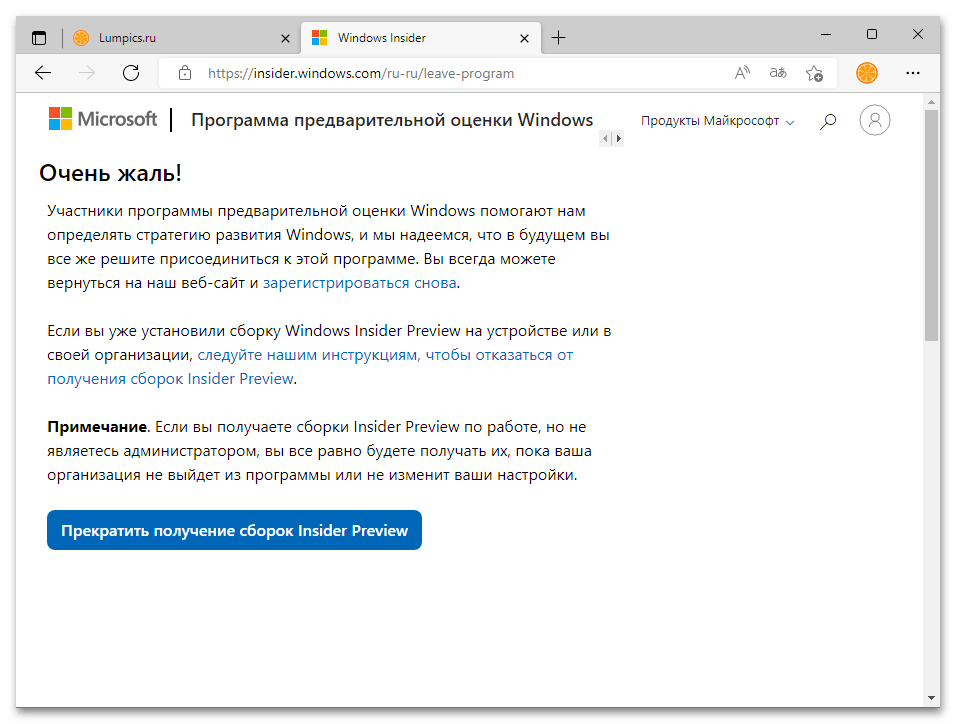Select the Windows Insider tab
The image size is (956, 724).
(x=421, y=38)
